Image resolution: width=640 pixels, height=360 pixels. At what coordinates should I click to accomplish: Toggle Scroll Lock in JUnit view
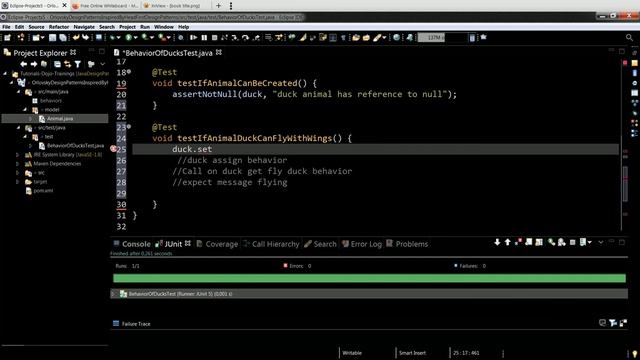(x=529, y=242)
